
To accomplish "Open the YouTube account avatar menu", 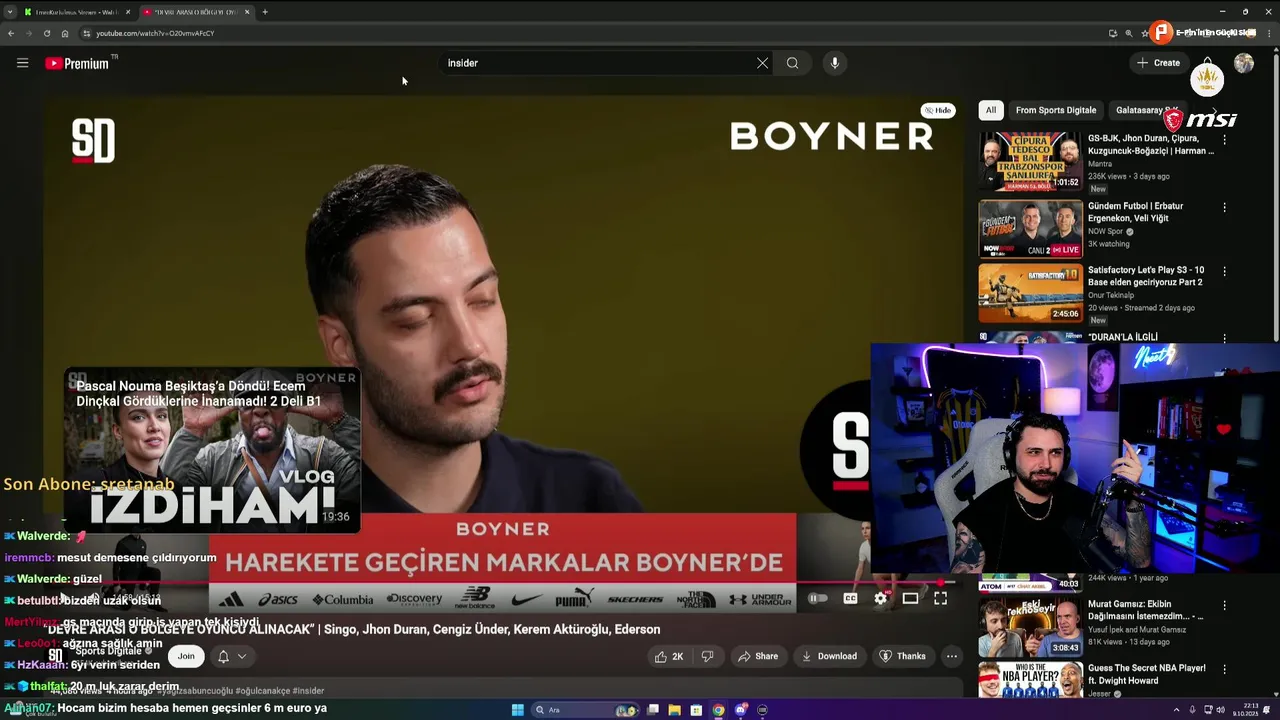I will coord(1243,63).
